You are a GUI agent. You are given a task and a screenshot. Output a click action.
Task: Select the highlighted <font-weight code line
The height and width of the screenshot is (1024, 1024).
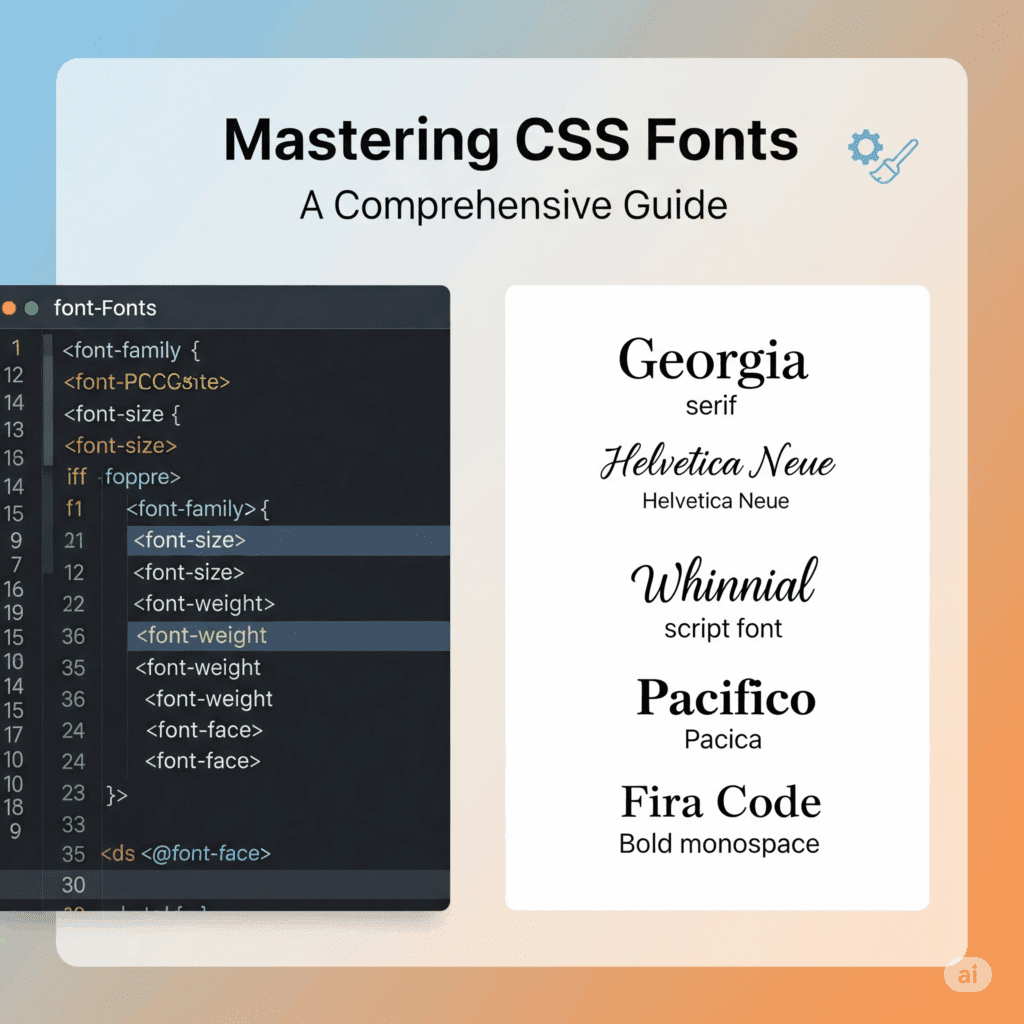point(202,636)
